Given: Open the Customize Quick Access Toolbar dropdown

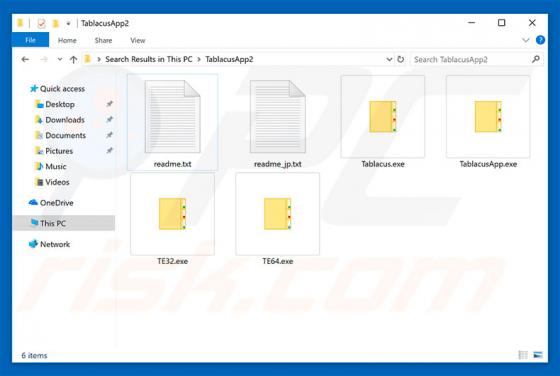Looking at the screenshot, I should (x=68, y=24).
